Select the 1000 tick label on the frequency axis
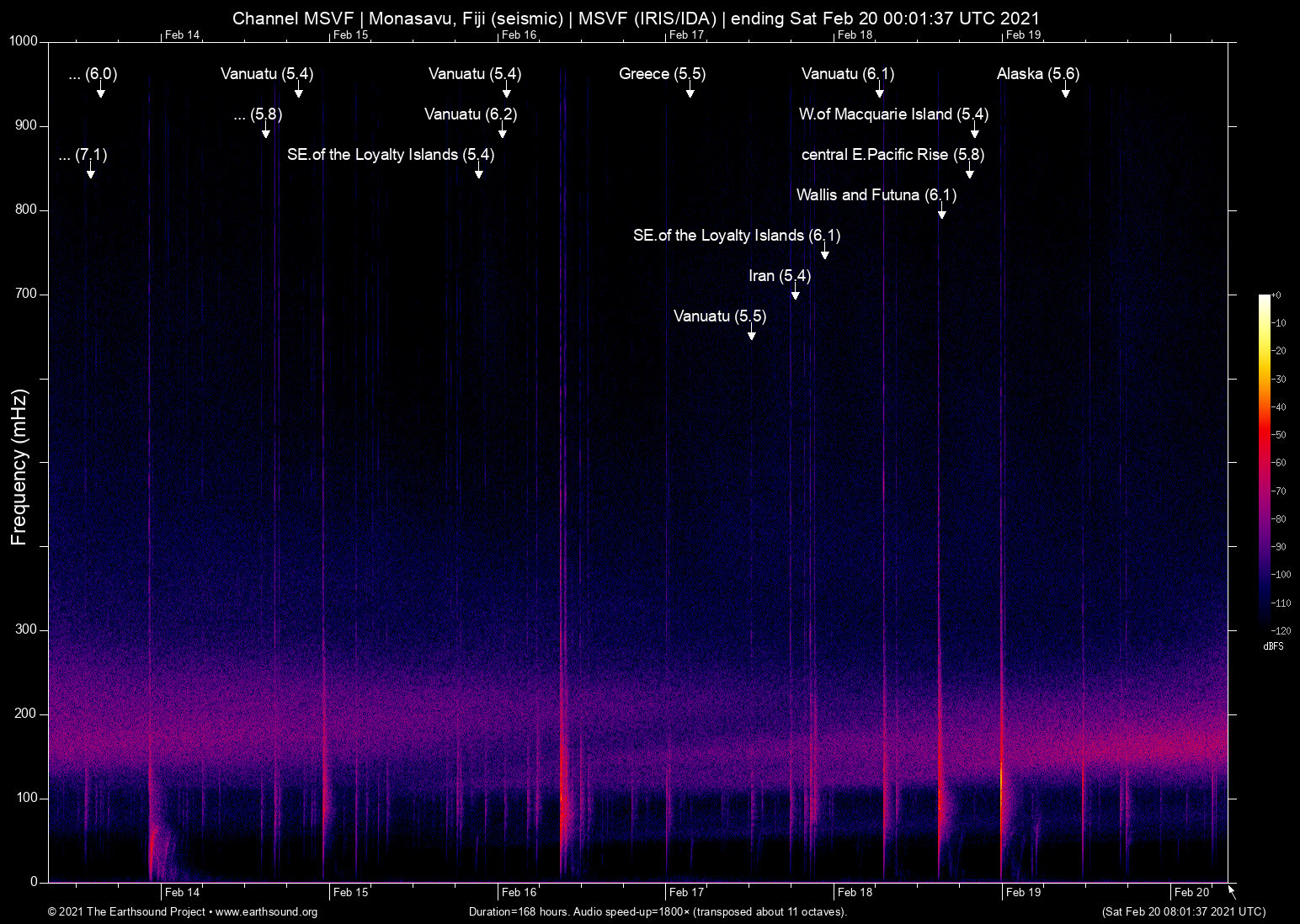 point(23,41)
